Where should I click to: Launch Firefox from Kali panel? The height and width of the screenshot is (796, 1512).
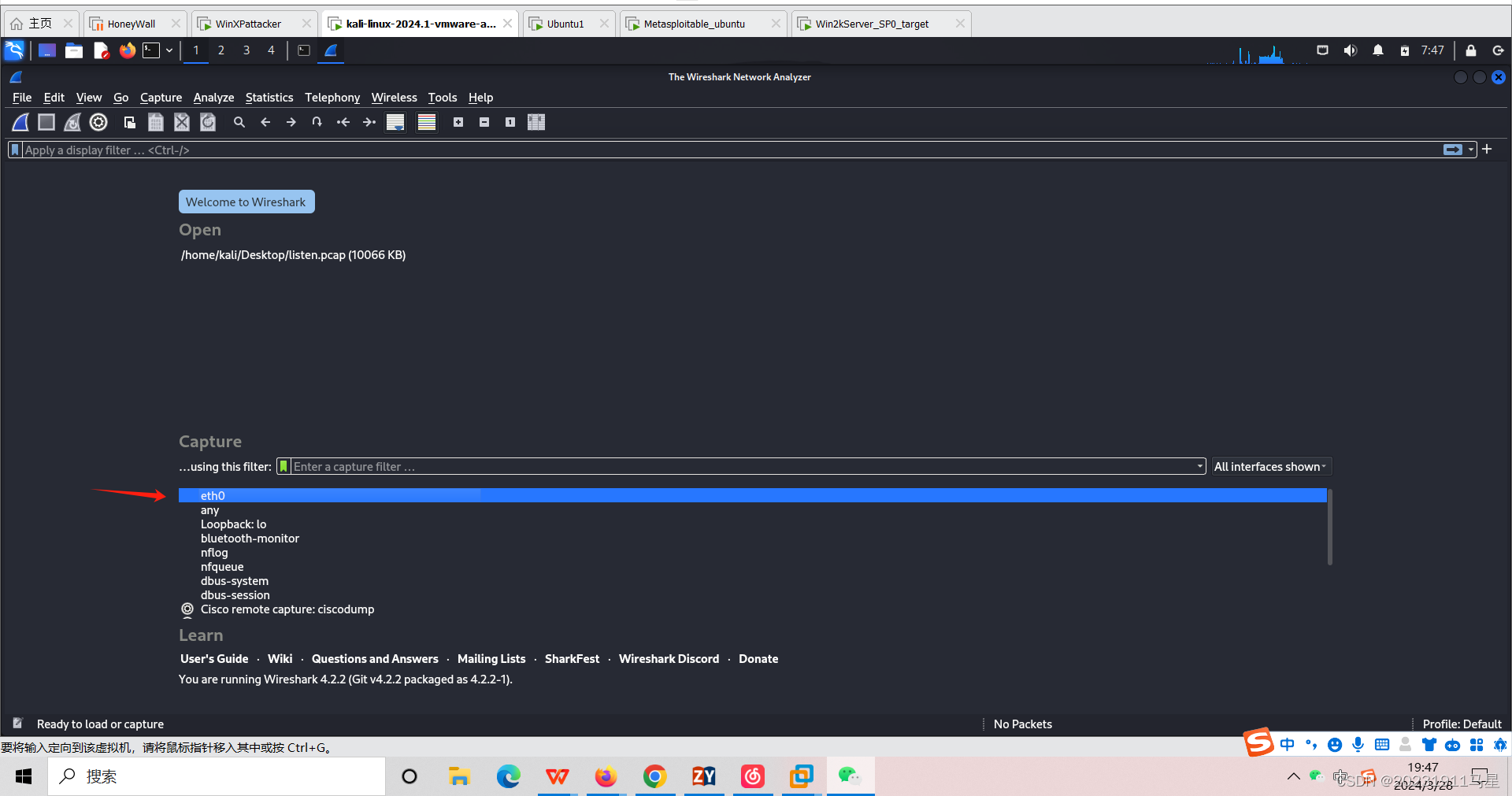(x=127, y=50)
